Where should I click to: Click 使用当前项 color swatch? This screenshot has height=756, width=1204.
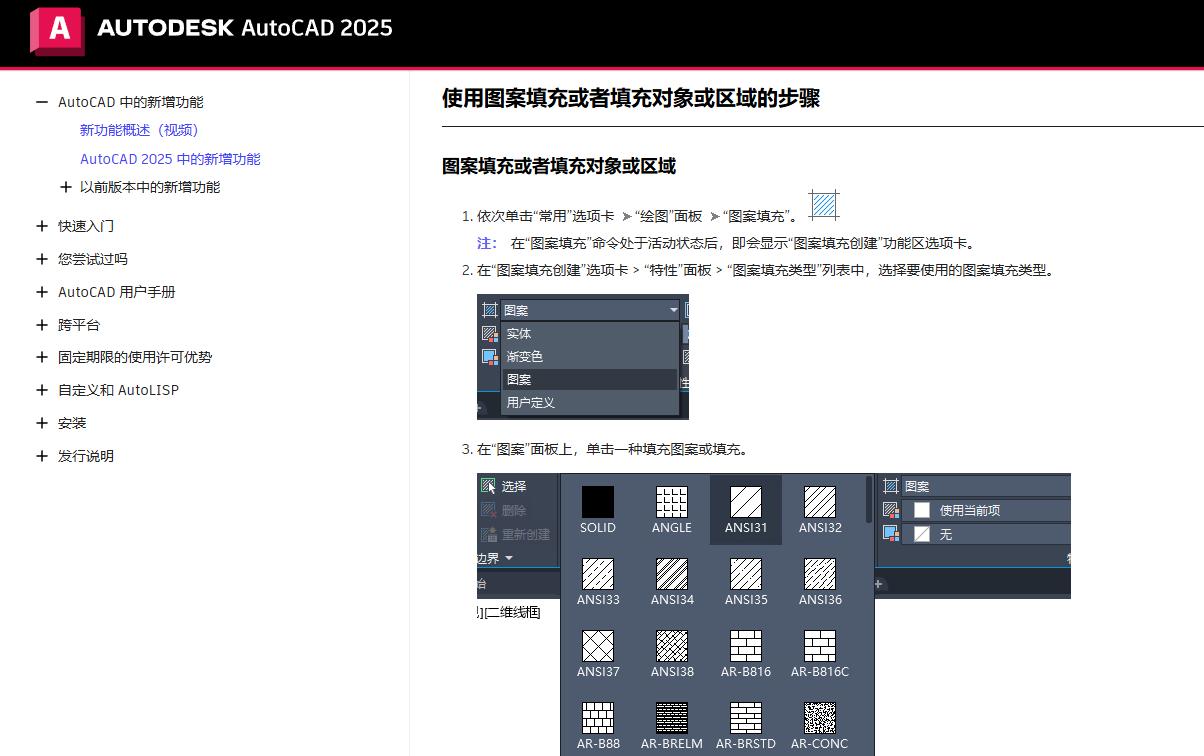coord(921,510)
